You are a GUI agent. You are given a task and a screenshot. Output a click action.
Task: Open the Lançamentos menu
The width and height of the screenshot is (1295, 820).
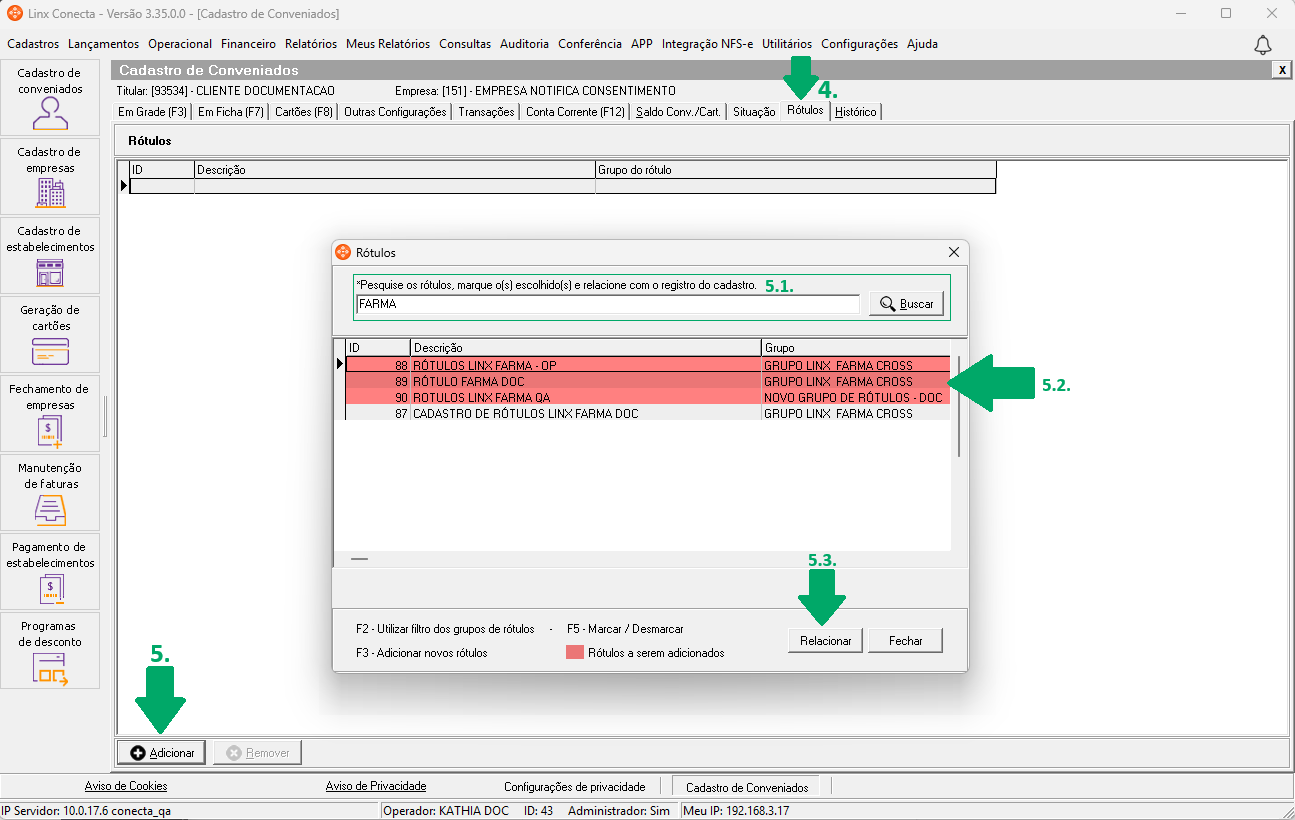(x=103, y=44)
